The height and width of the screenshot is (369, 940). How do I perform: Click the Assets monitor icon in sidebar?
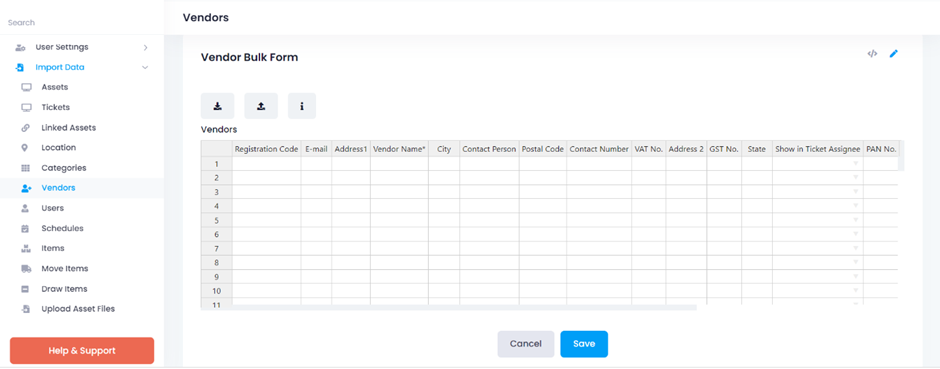click(26, 87)
